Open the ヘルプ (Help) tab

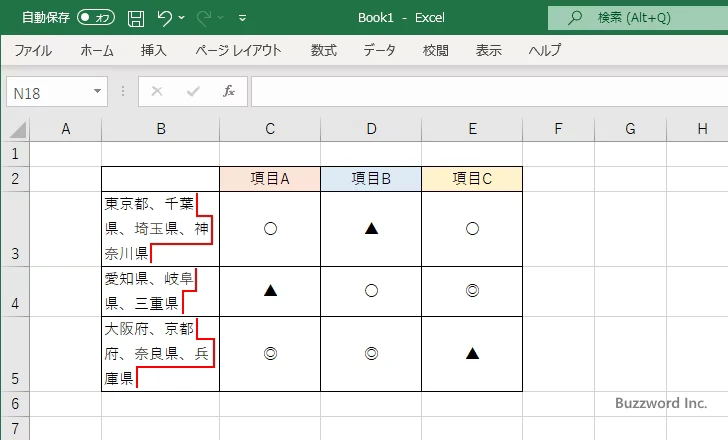click(545, 50)
